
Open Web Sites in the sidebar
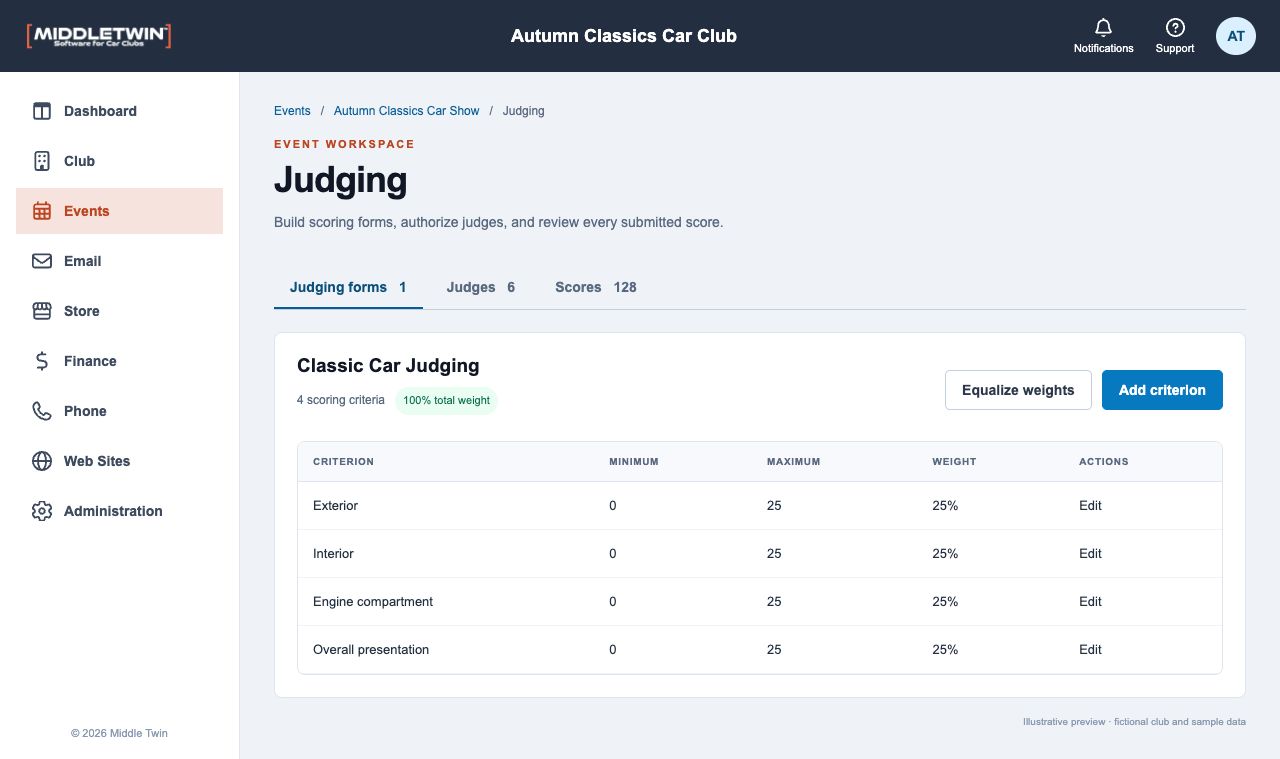pos(119,461)
